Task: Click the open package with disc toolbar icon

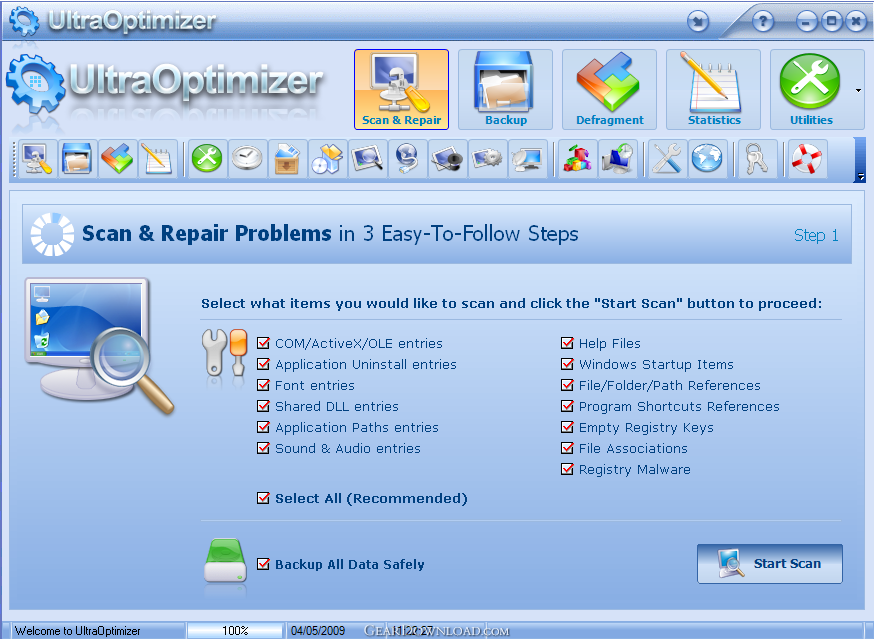Action: click(327, 159)
